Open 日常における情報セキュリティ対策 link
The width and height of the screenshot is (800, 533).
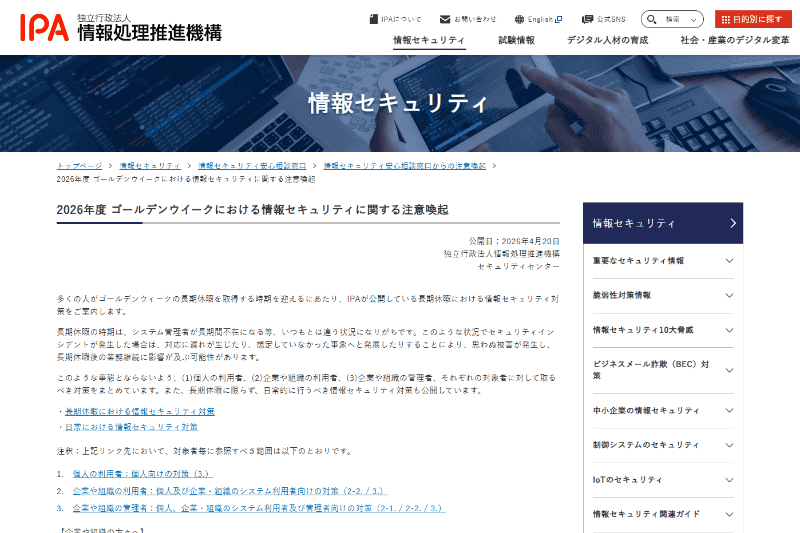[131, 427]
